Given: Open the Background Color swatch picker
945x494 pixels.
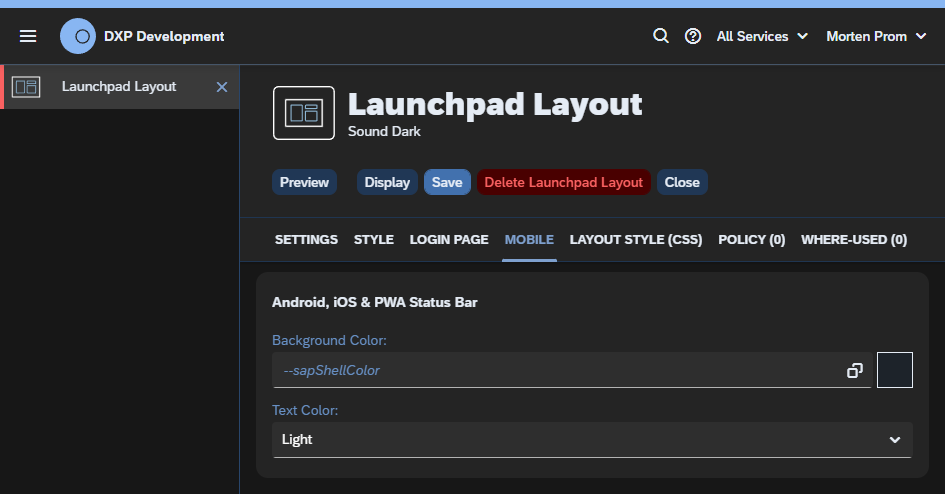Looking at the screenshot, I should point(895,370).
